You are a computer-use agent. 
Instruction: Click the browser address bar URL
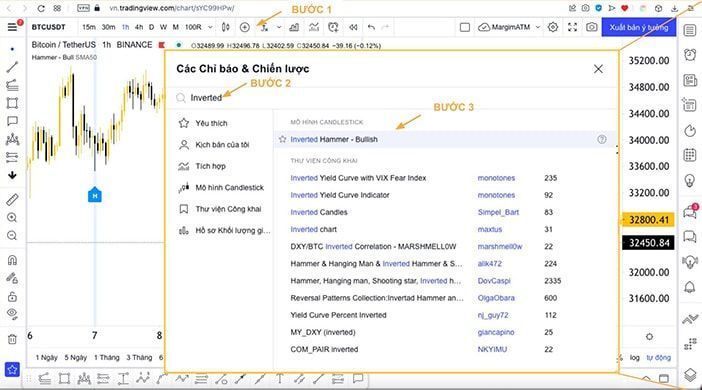pos(172,8)
